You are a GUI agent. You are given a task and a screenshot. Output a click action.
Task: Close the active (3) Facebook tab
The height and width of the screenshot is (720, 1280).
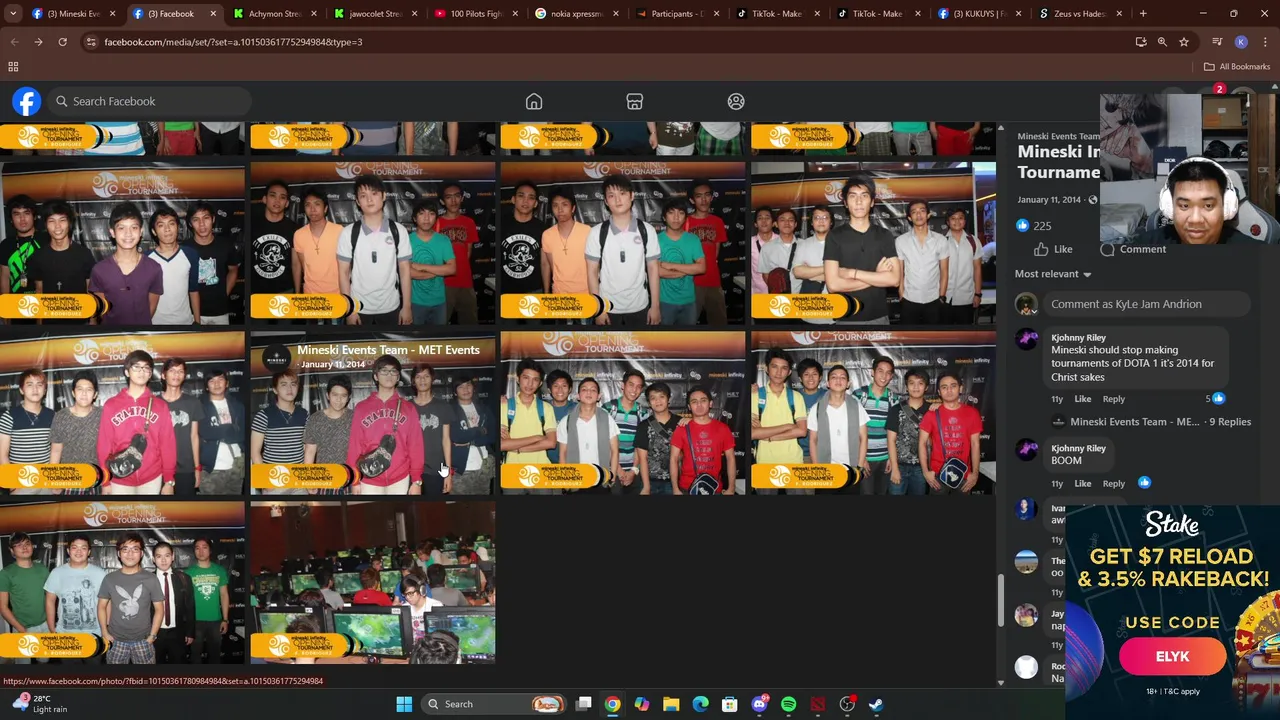213,14
